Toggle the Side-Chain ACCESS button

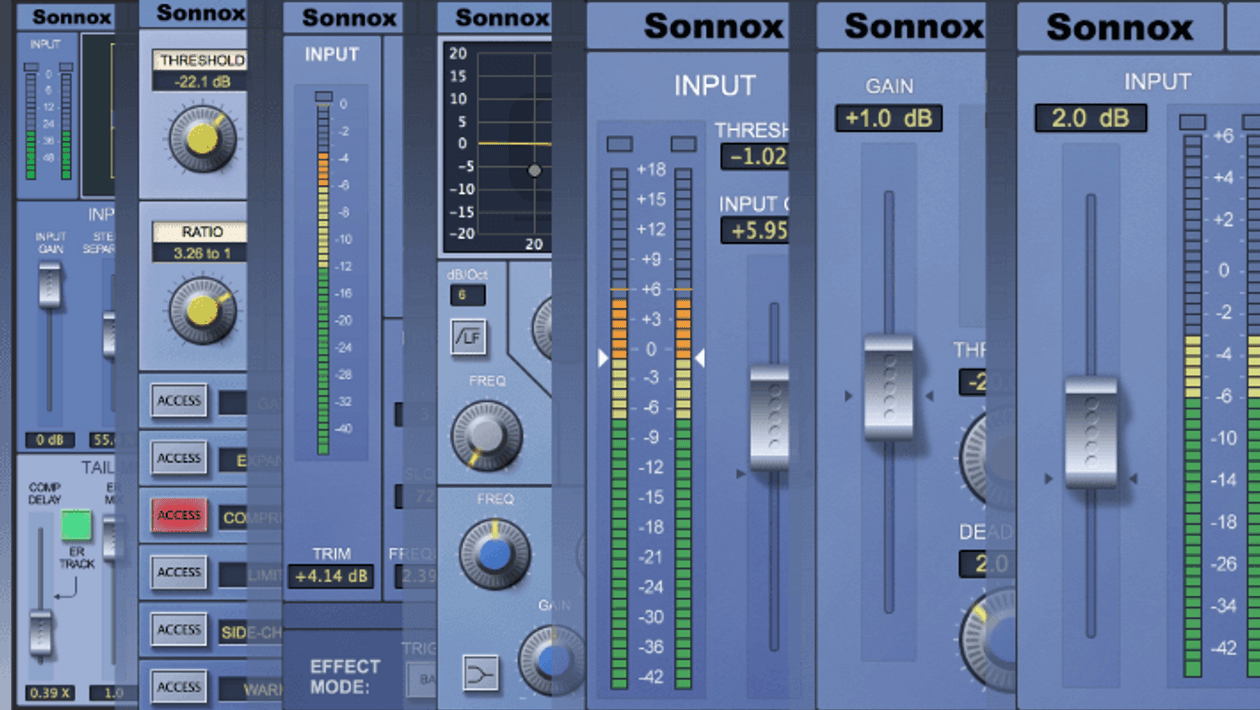[x=179, y=629]
